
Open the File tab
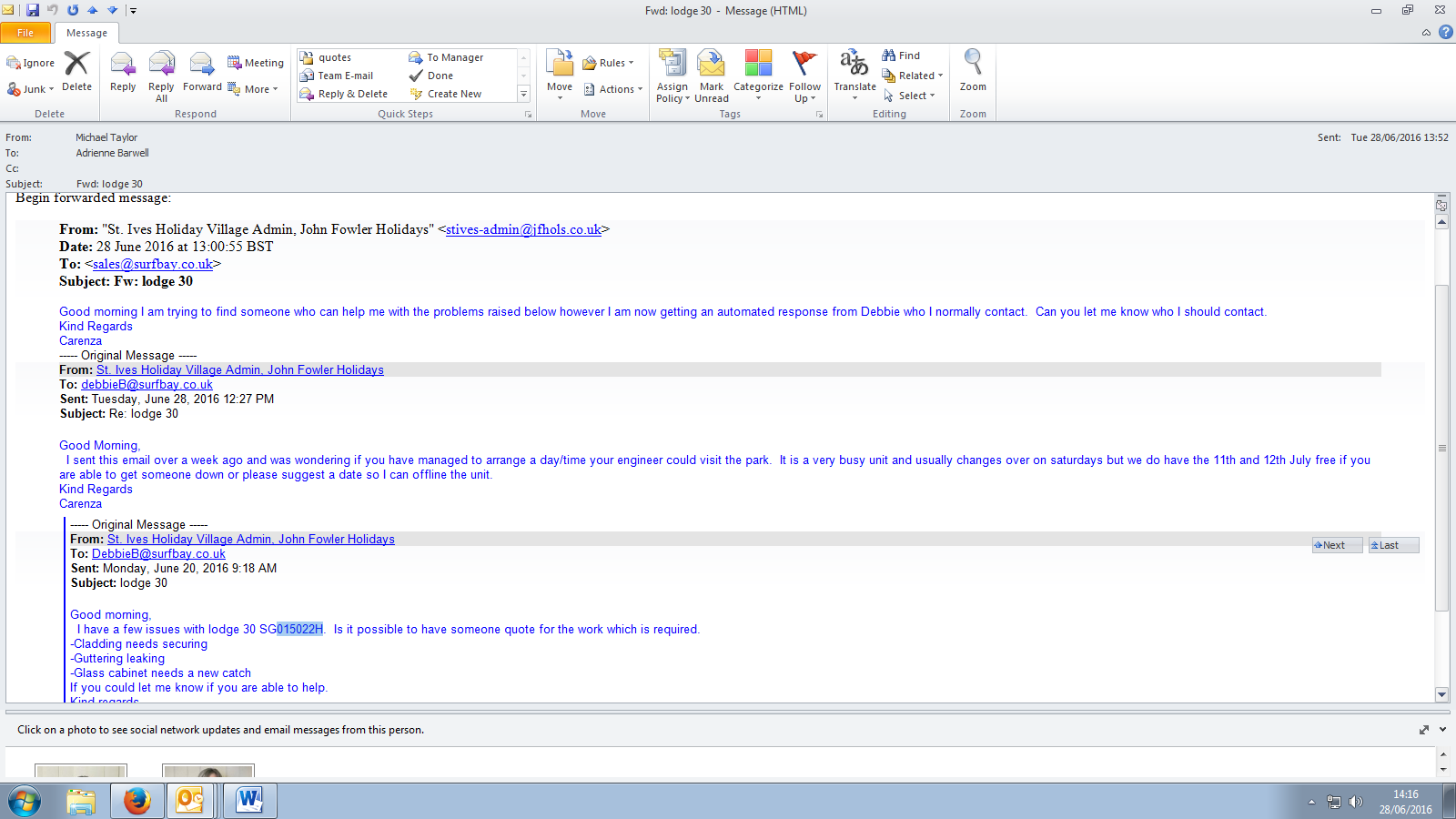click(x=25, y=33)
